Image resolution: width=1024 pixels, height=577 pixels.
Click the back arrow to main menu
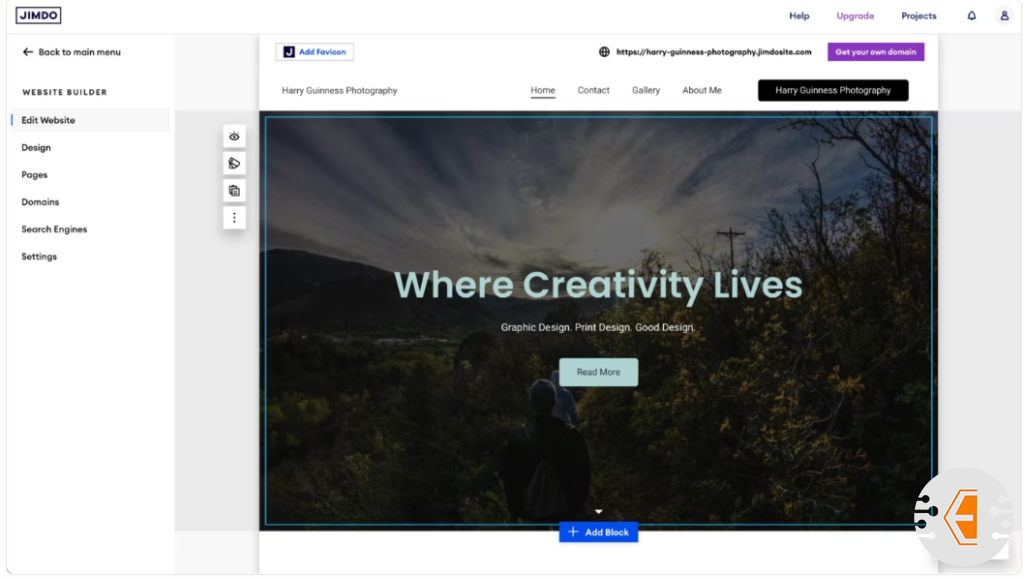pos(28,52)
